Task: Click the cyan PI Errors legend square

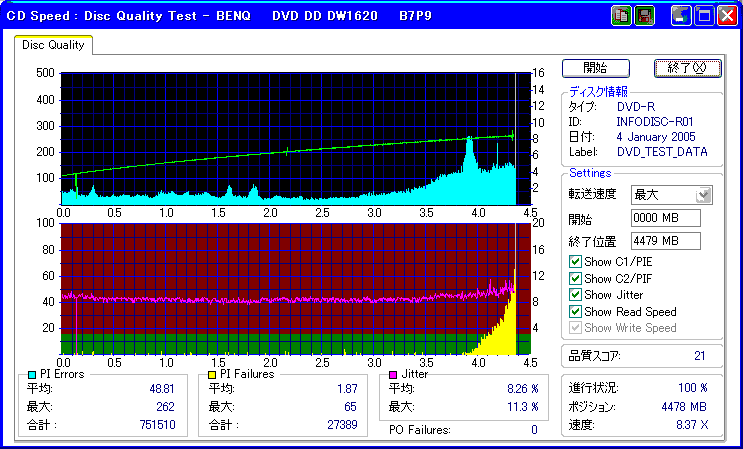Action: pyautogui.click(x=32, y=375)
